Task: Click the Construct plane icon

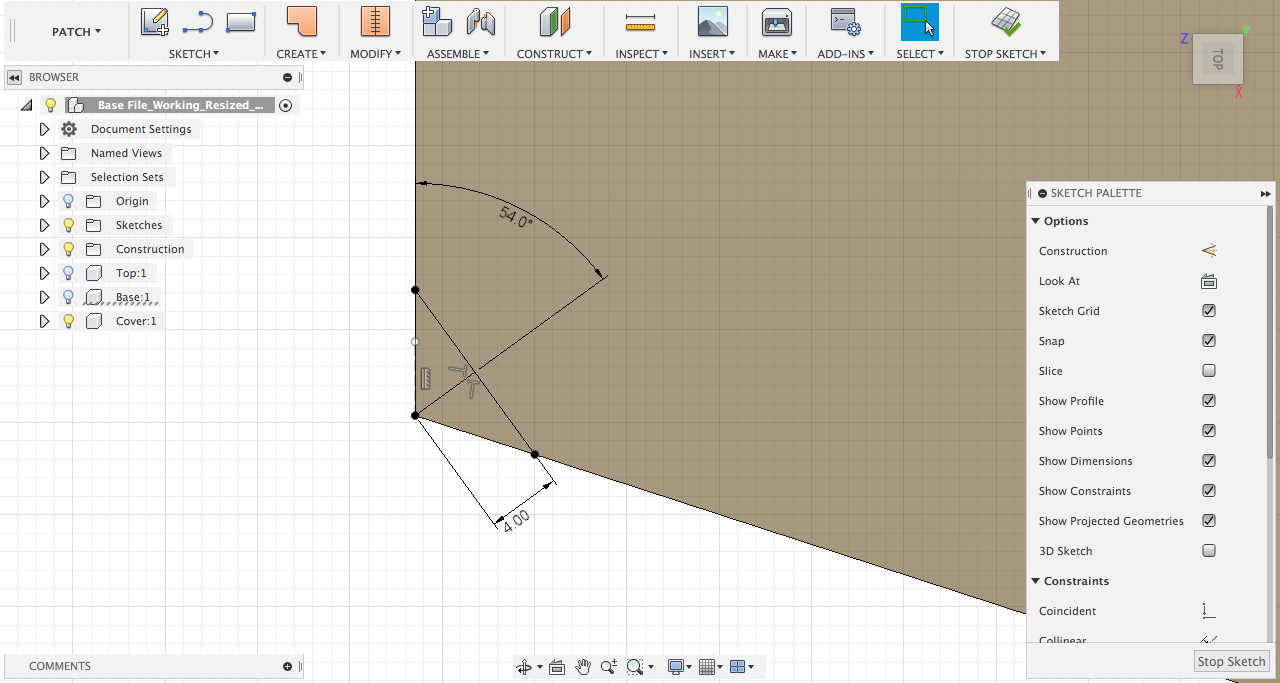Action: click(x=554, y=21)
